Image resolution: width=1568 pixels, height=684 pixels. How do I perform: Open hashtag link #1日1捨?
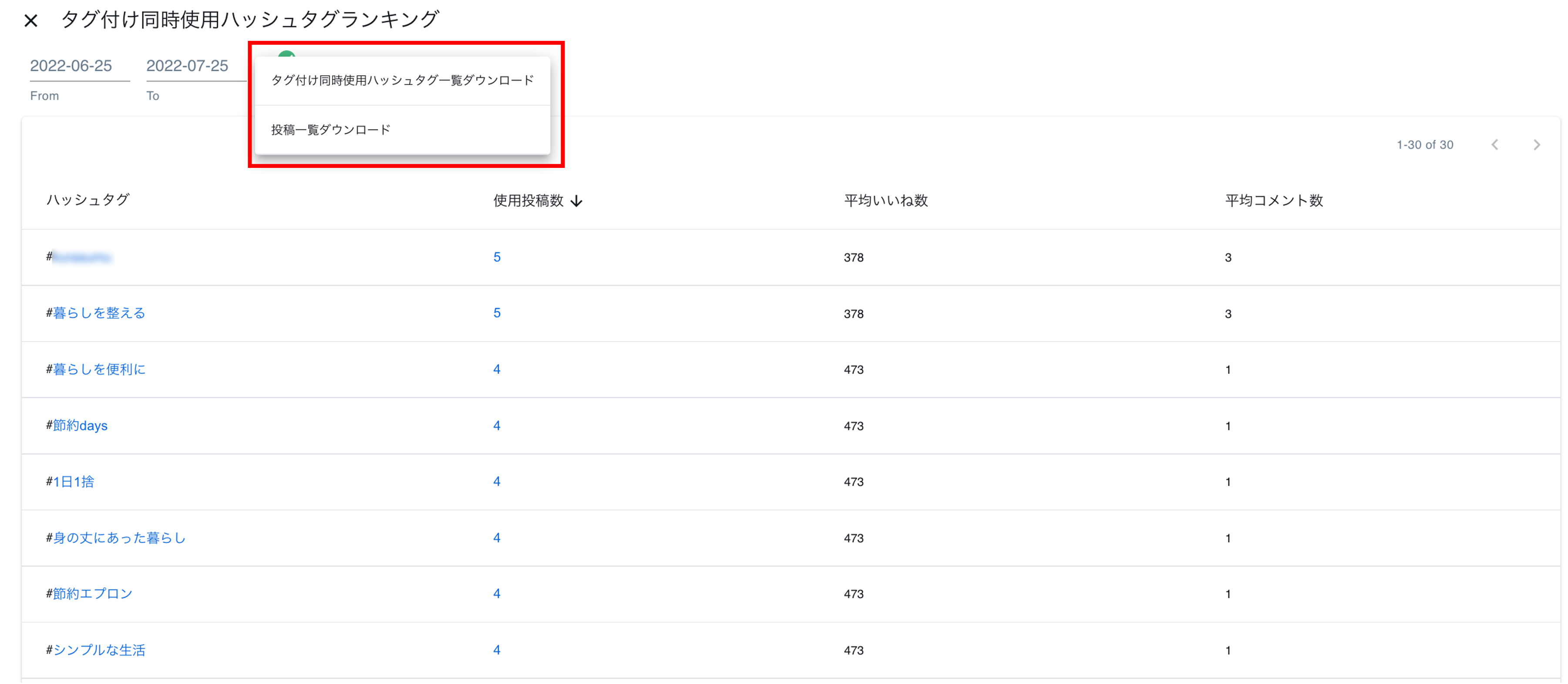73,481
